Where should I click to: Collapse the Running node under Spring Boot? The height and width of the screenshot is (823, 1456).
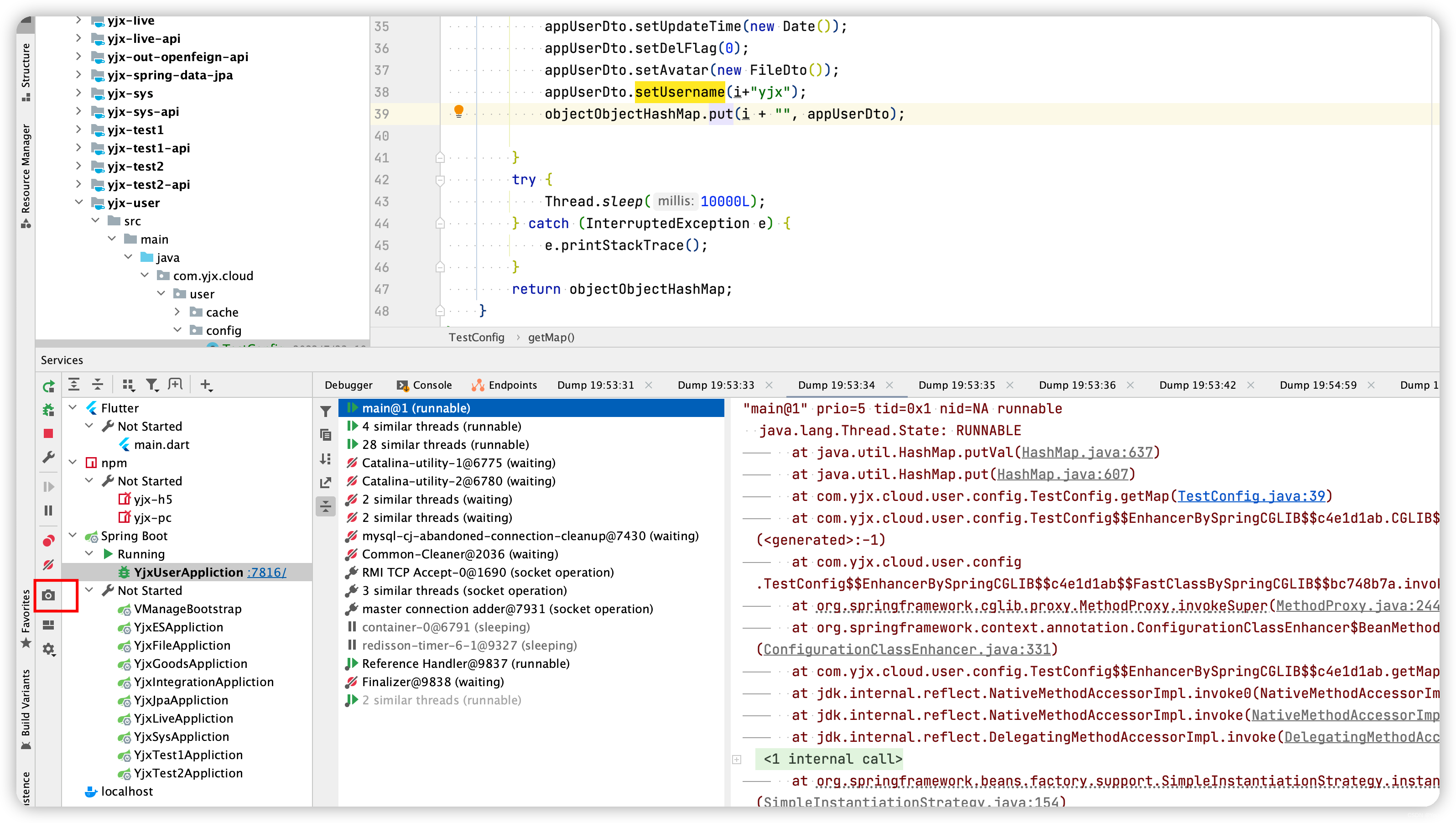pyautogui.click(x=89, y=553)
